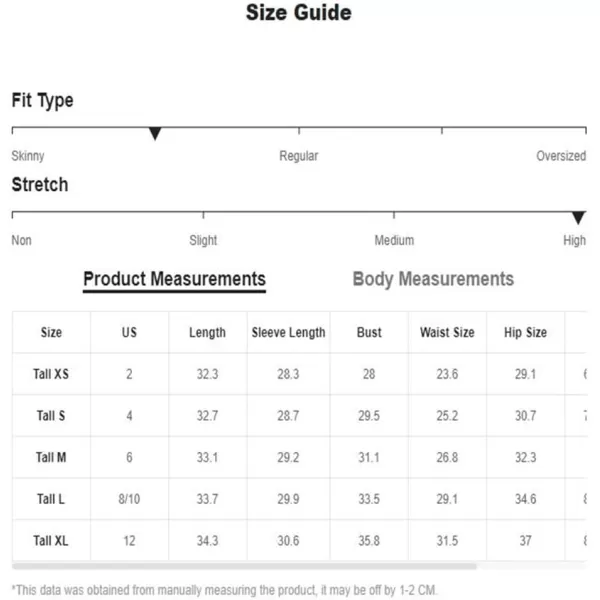Select the Tall S row label
600x600 pixels.
pyautogui.click(x=51, y=416)
